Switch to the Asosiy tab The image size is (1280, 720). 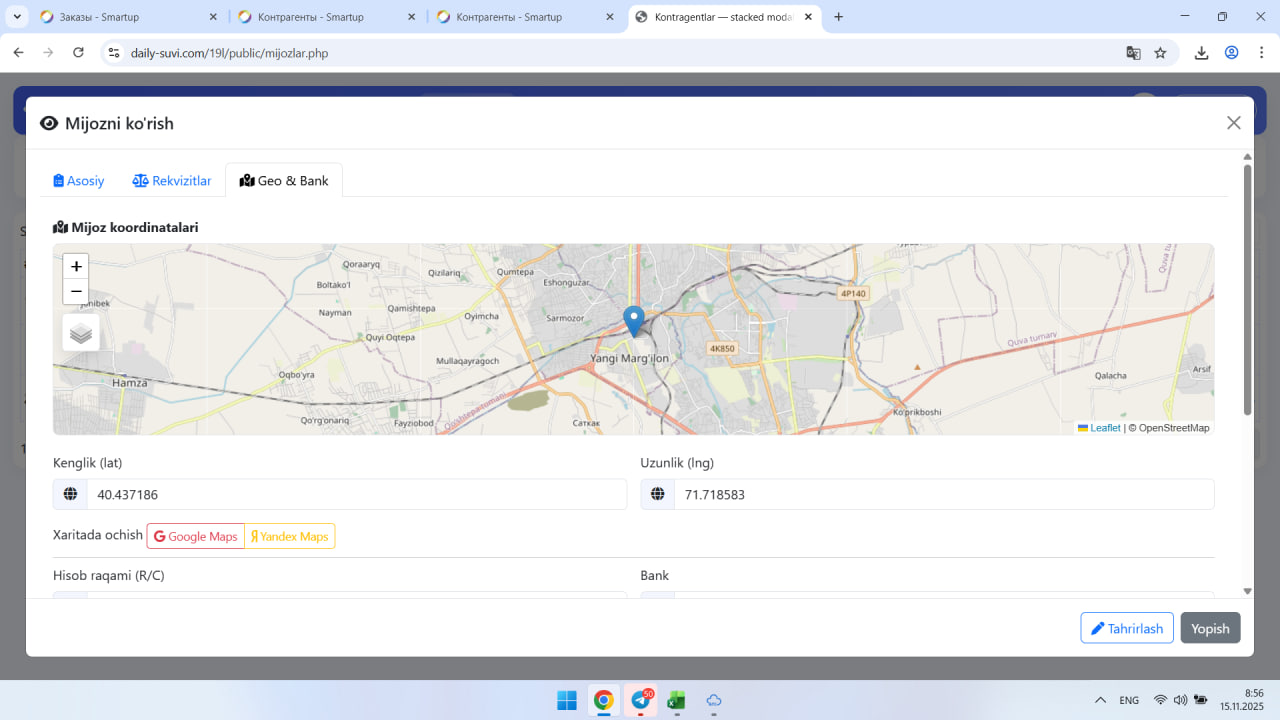[x=79, y=181]
